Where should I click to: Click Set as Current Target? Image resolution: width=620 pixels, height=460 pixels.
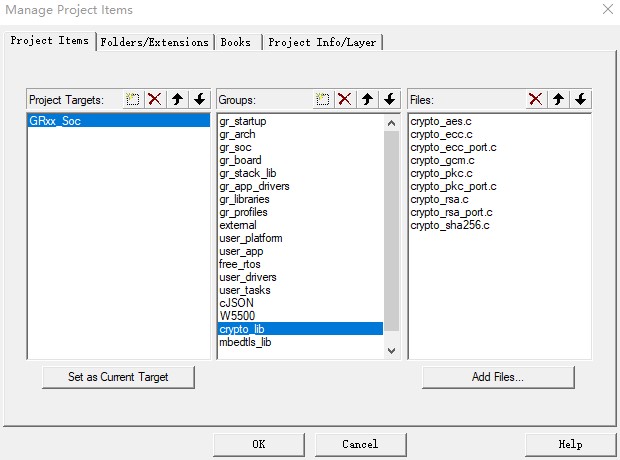(x=118, y=377)
